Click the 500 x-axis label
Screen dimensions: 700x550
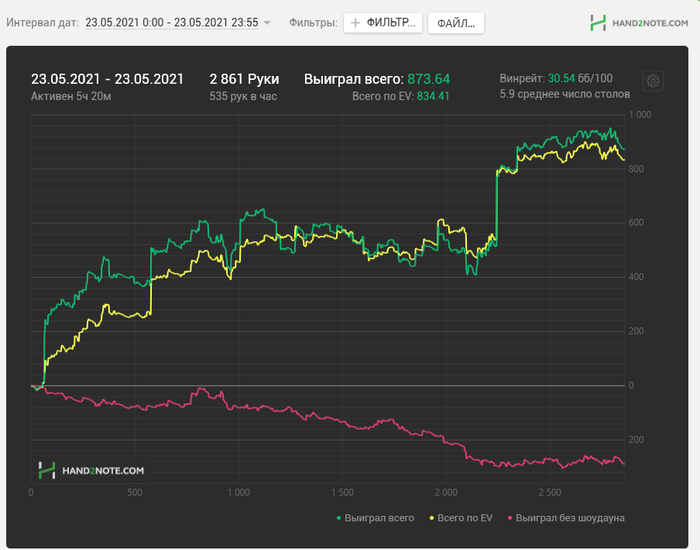tap(135, 492)
